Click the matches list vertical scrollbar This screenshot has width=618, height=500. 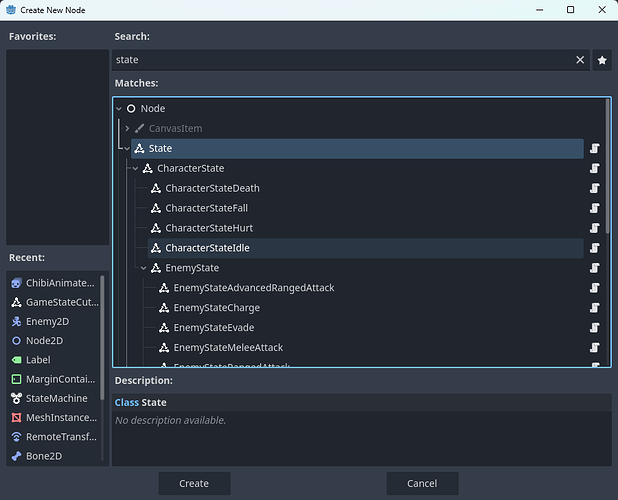(607, 165)
